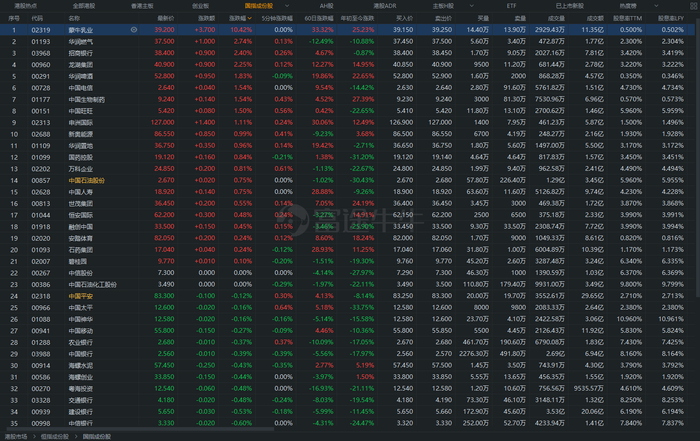
Task: Switch to the 全部港股 tab
Action: pos(84,6)
